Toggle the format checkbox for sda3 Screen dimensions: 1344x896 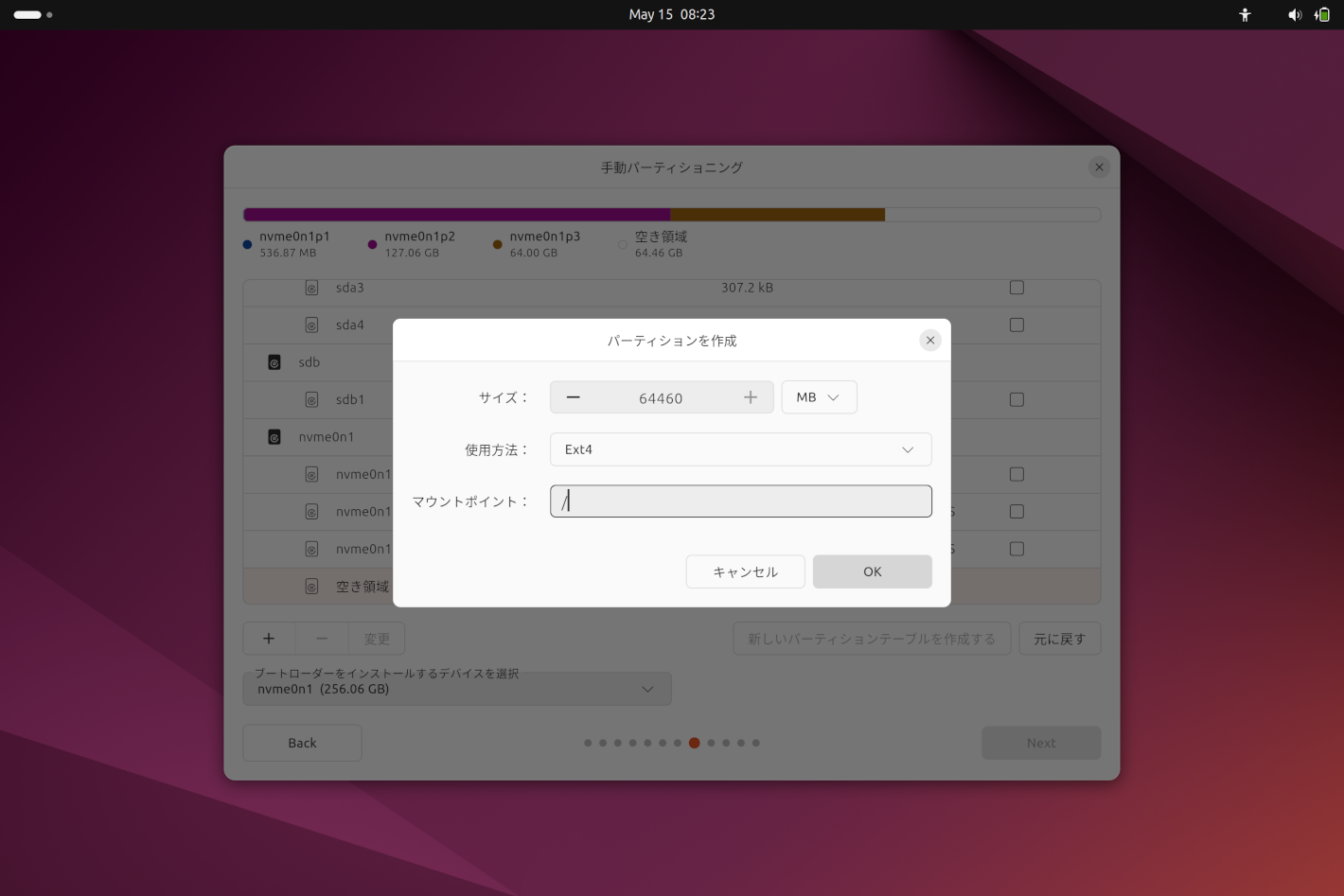pyautogui.click(x=1017, y=288)
